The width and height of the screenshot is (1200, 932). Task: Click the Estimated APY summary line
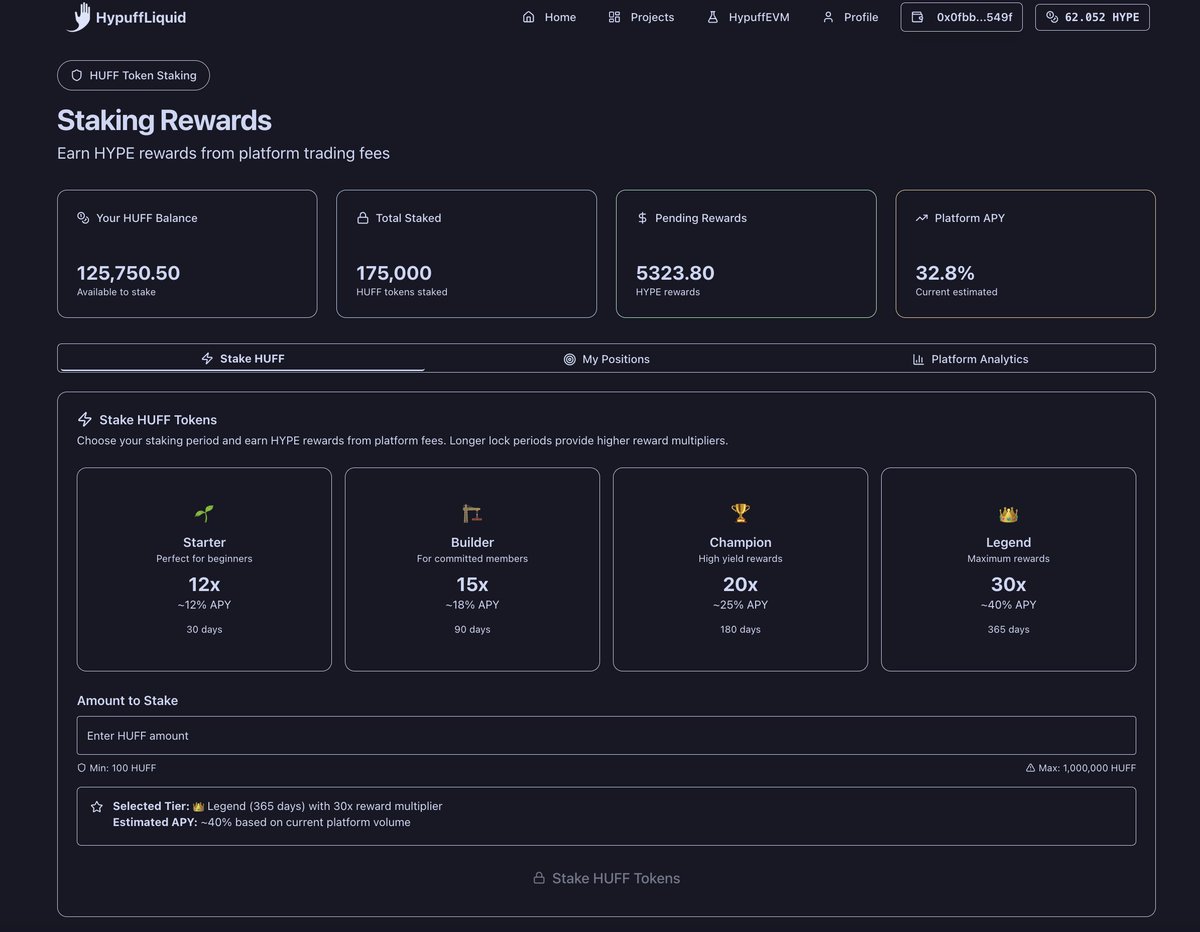261,822
